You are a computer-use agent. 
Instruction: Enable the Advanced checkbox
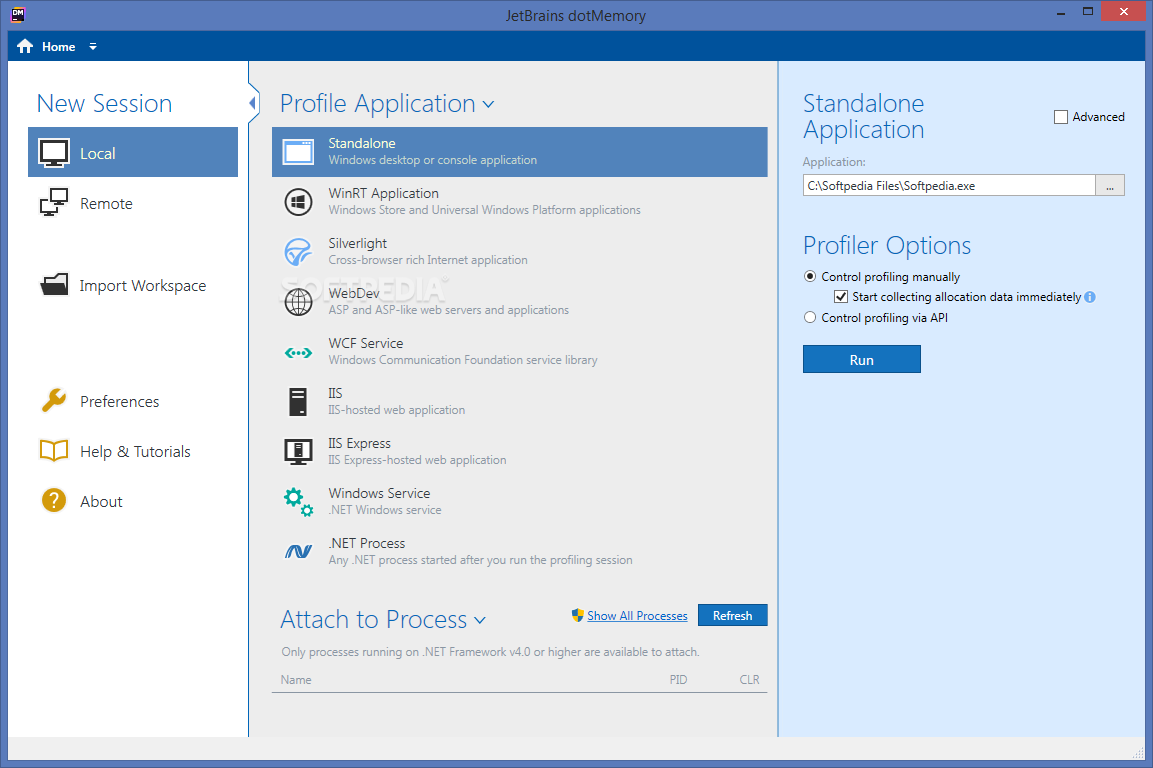coord(1060,117)
